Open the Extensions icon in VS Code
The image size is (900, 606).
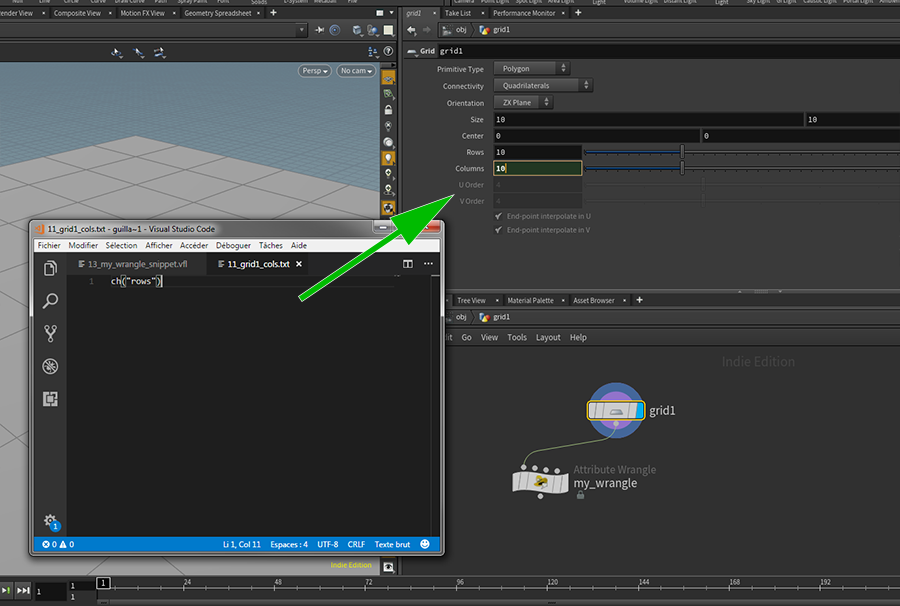coord(50,399)
